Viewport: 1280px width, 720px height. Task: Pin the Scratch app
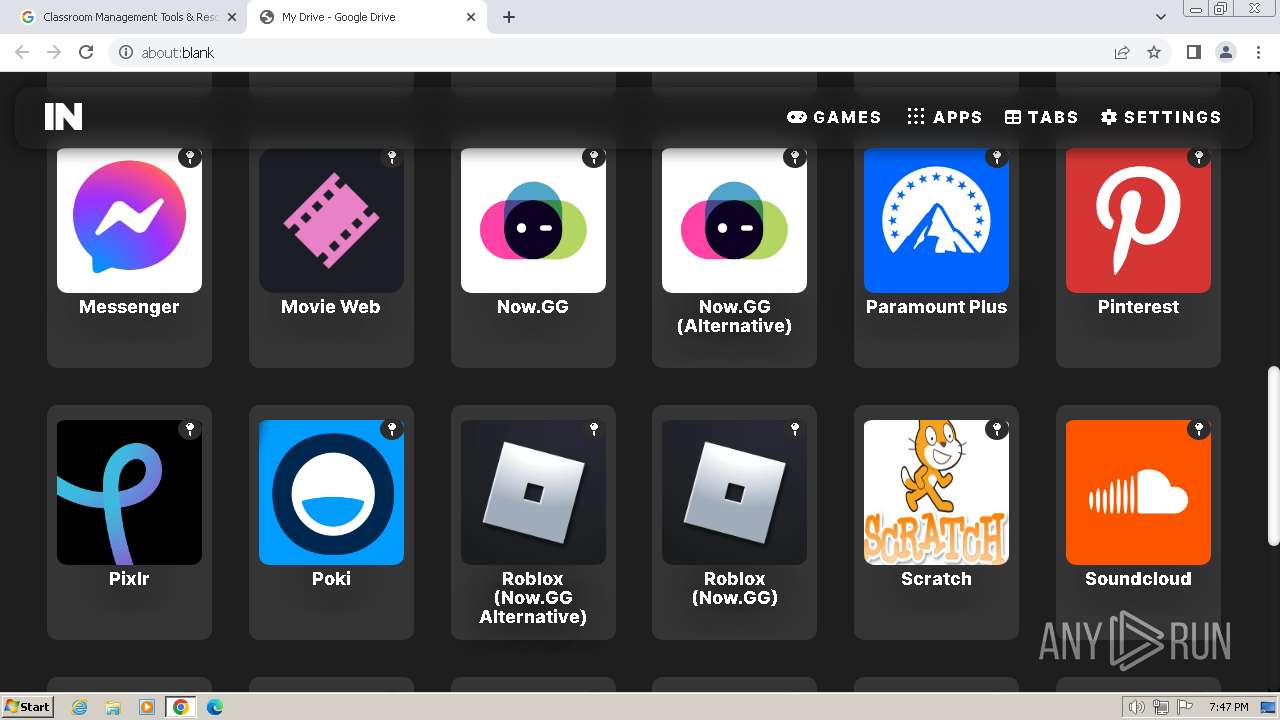click(997, 429)
